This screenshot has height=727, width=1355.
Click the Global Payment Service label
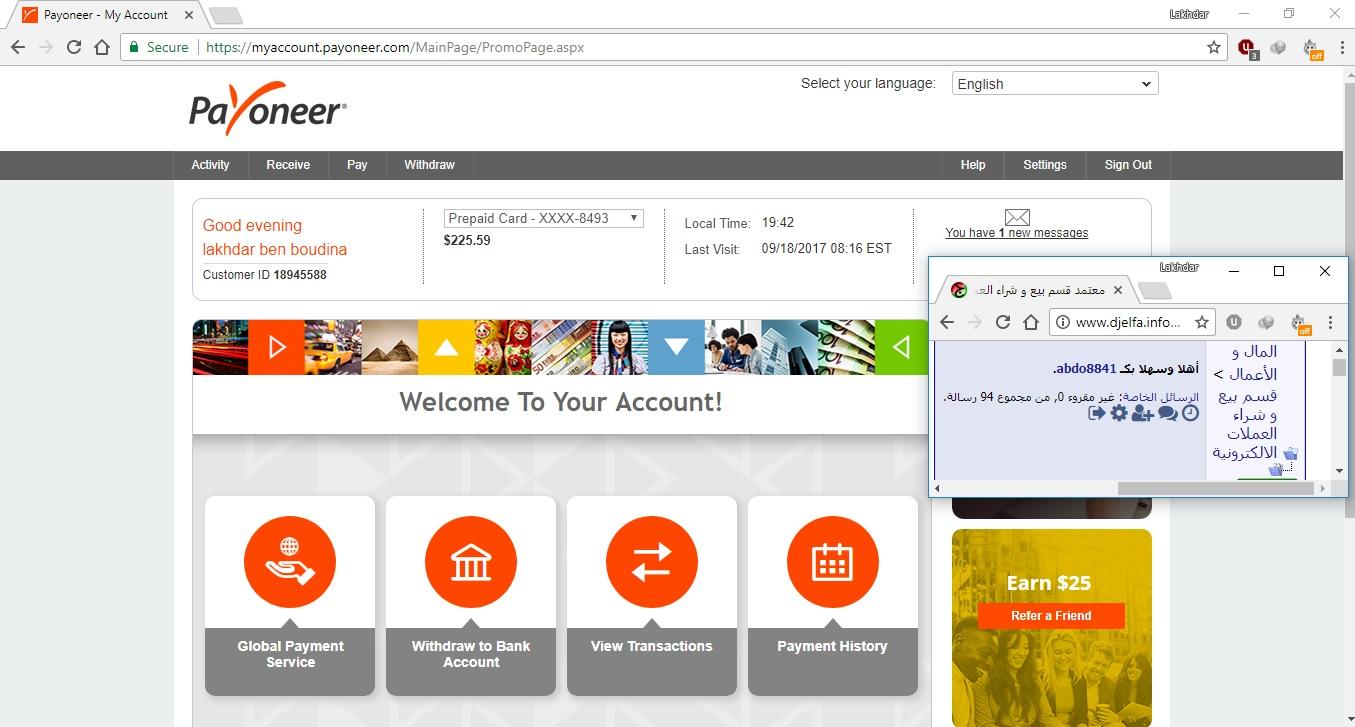click(x=290, y=654)
